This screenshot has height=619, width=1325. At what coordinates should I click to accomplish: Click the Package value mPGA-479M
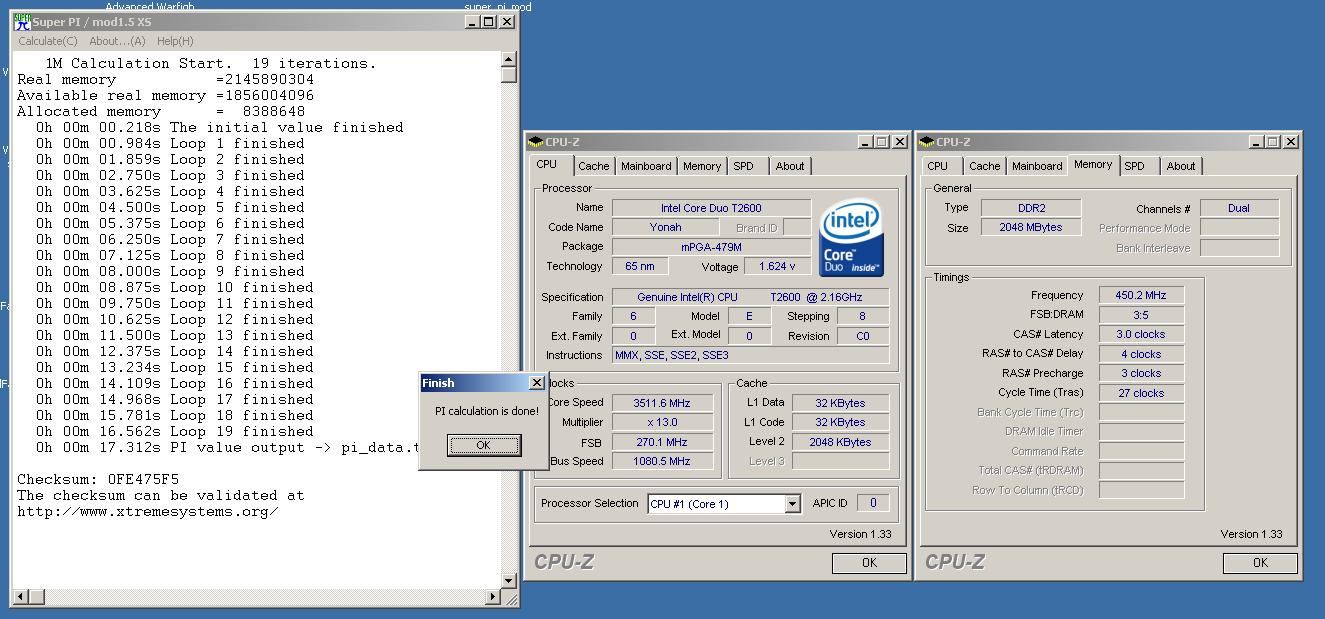pos(711,246)
